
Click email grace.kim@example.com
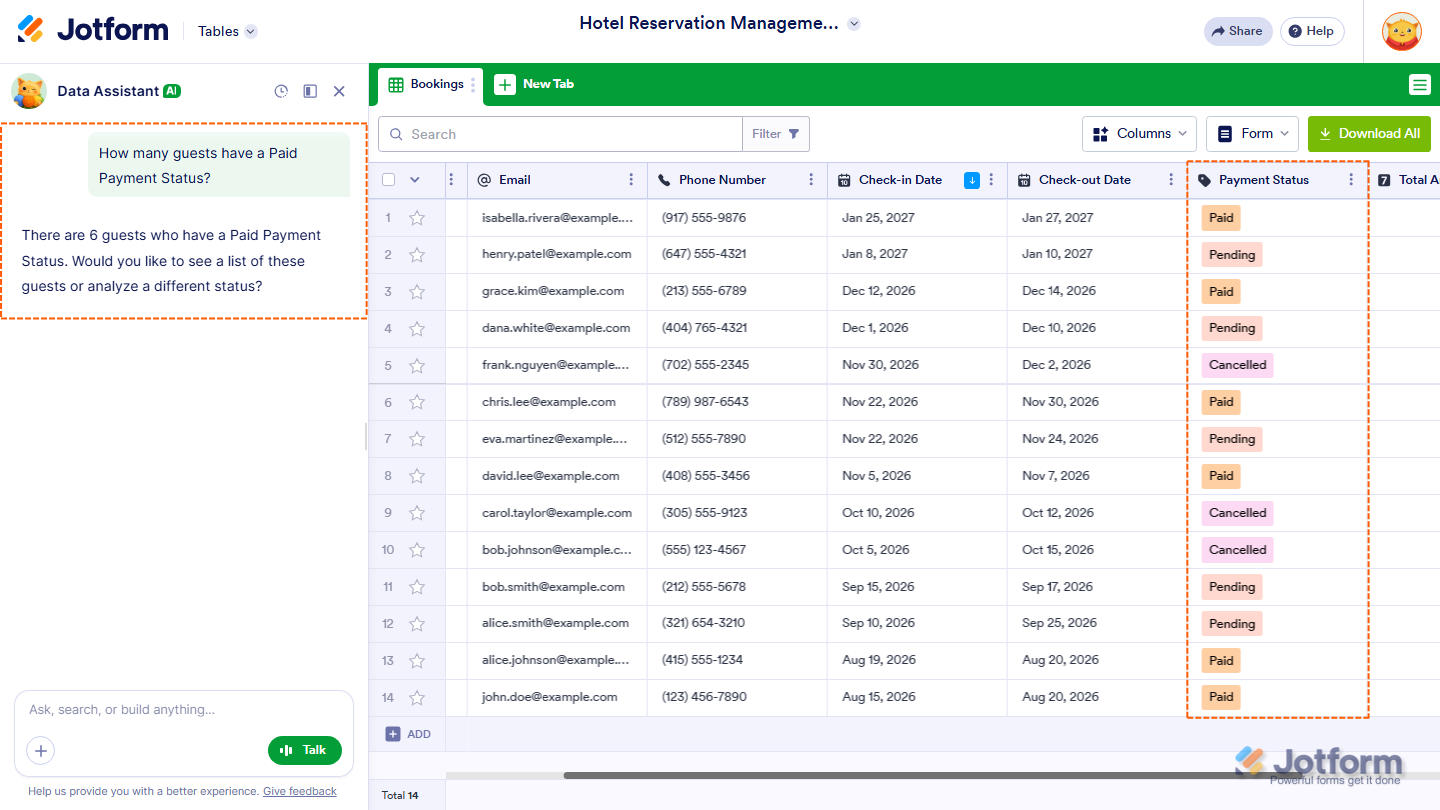pos(553,291)
